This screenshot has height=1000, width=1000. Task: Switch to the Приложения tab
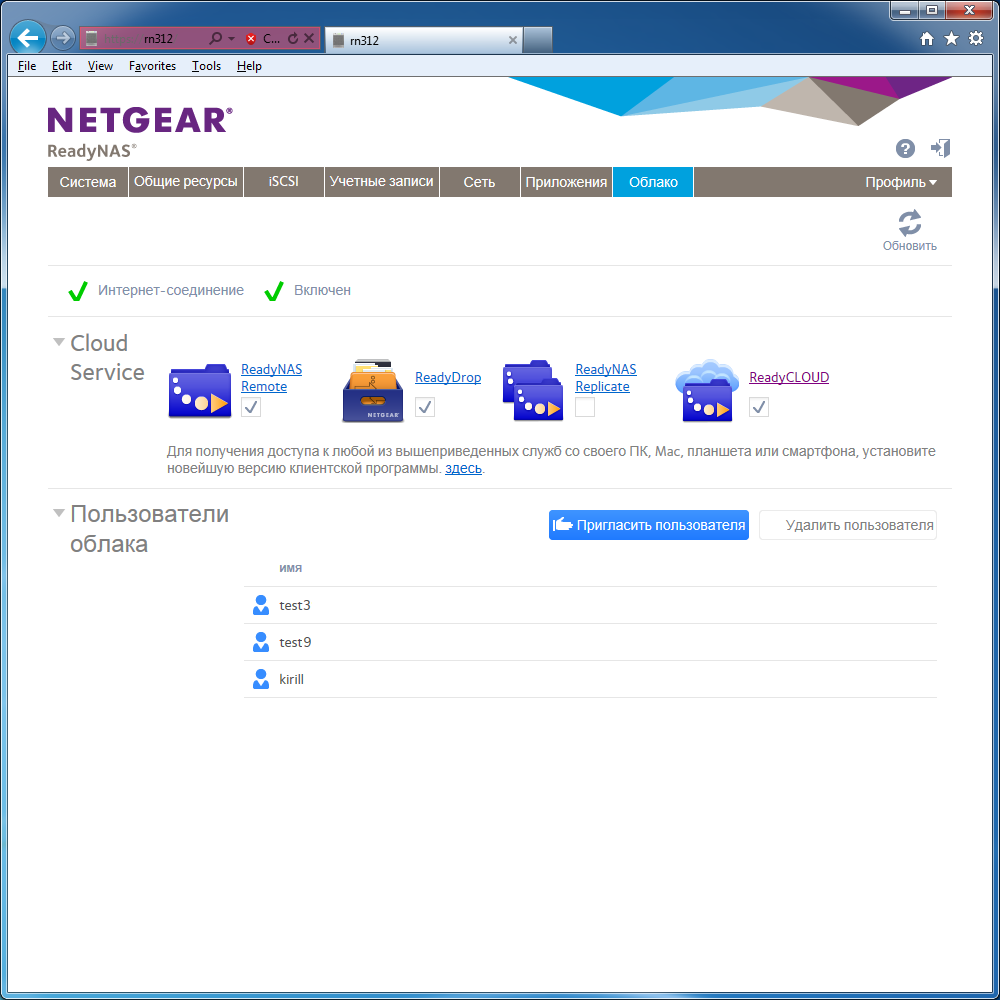(566, 182)
